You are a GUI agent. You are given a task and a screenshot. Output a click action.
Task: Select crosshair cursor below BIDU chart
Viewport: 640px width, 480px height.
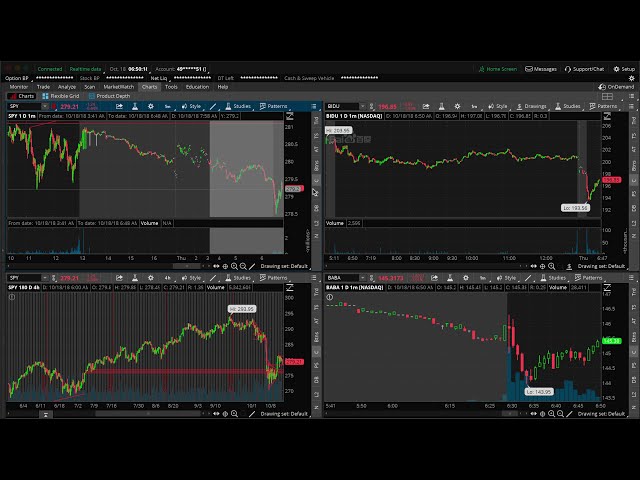542,267
